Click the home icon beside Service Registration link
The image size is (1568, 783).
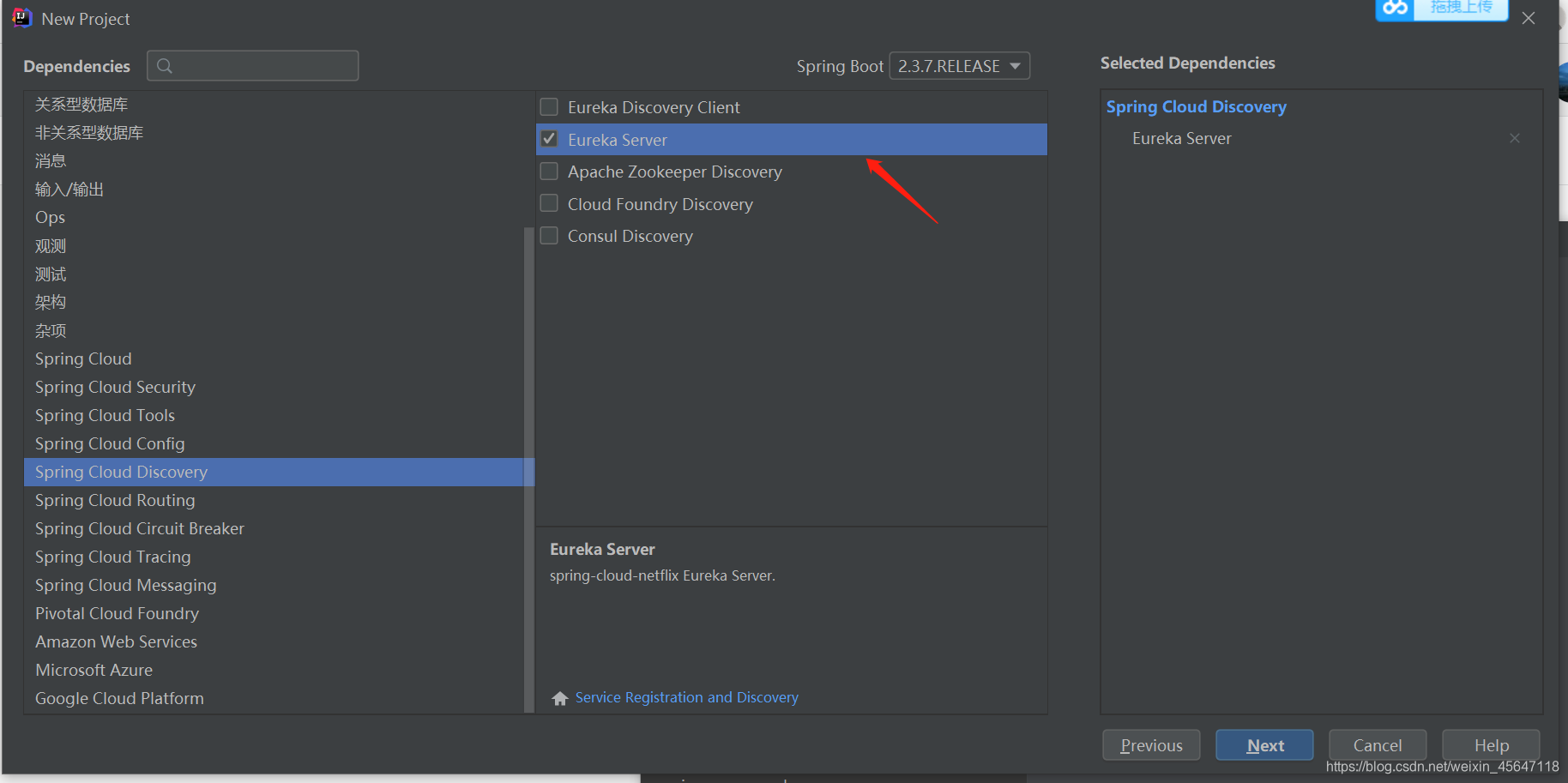click(560, 698)
